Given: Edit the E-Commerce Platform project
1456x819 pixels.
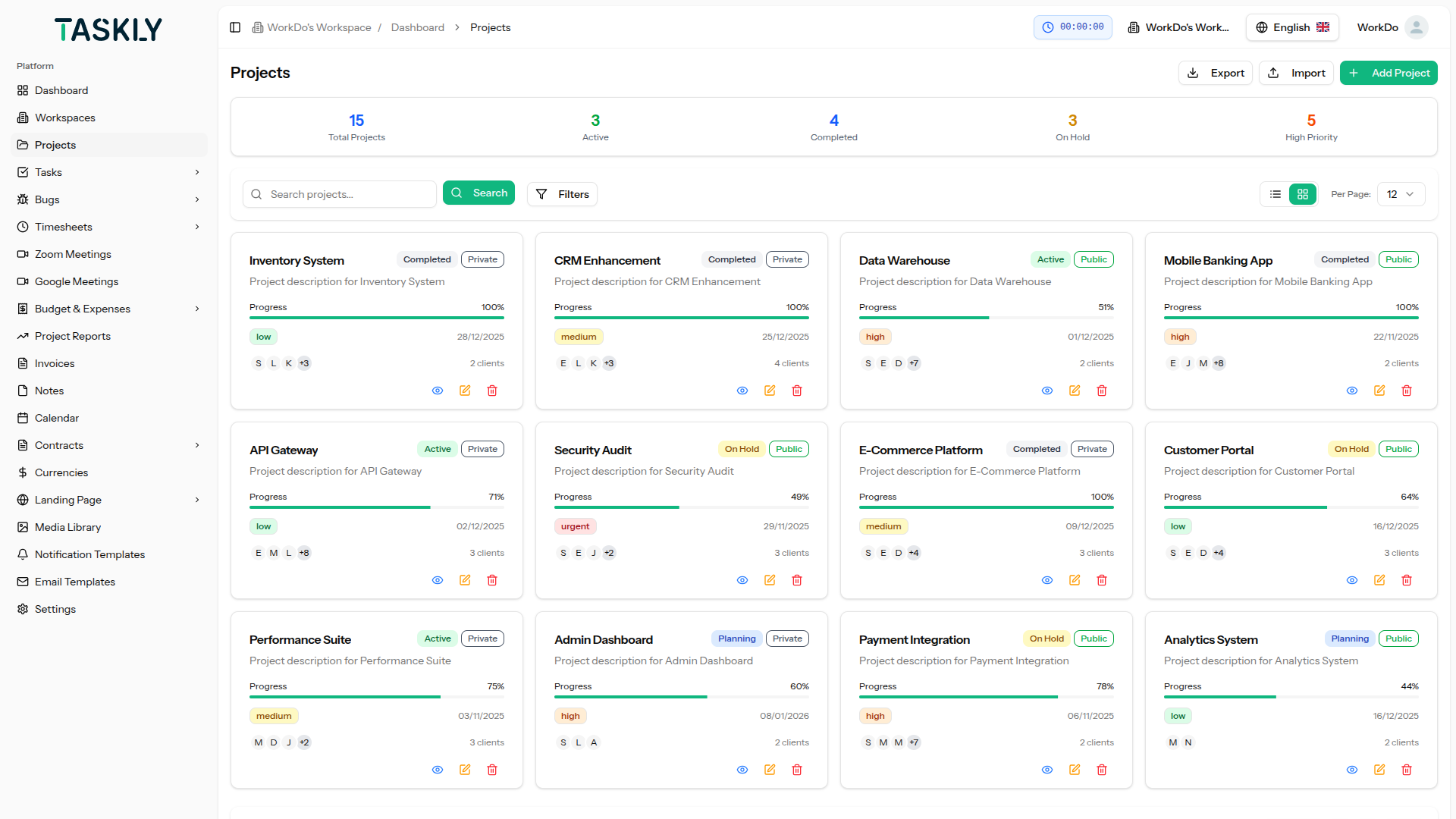Looking at the screenshot, I should pyautogui.click(x=1075, y=580).
